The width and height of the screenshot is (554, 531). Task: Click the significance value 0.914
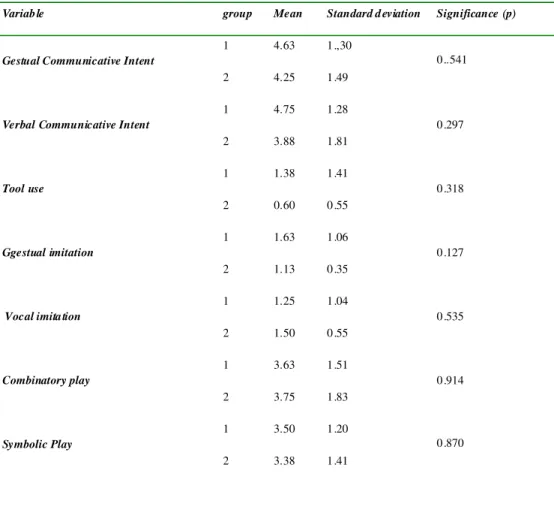[x=450, y=380]
